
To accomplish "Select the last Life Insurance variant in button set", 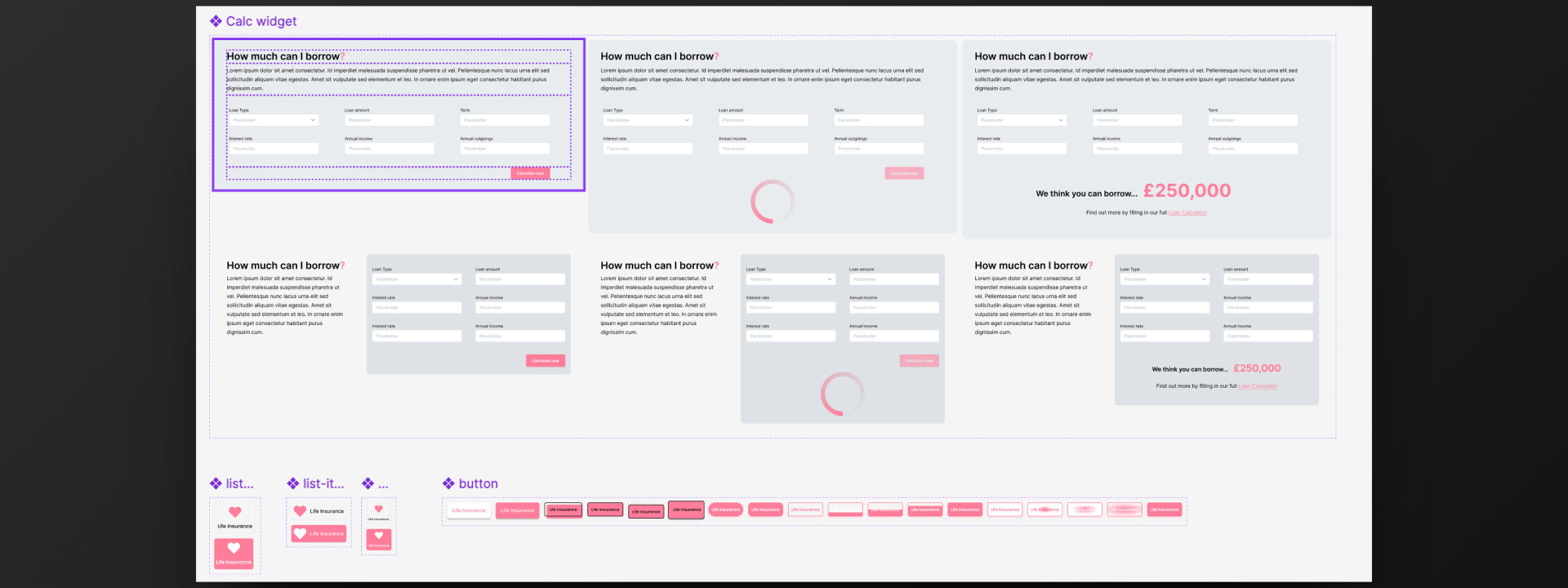I will coord(1164,510).
